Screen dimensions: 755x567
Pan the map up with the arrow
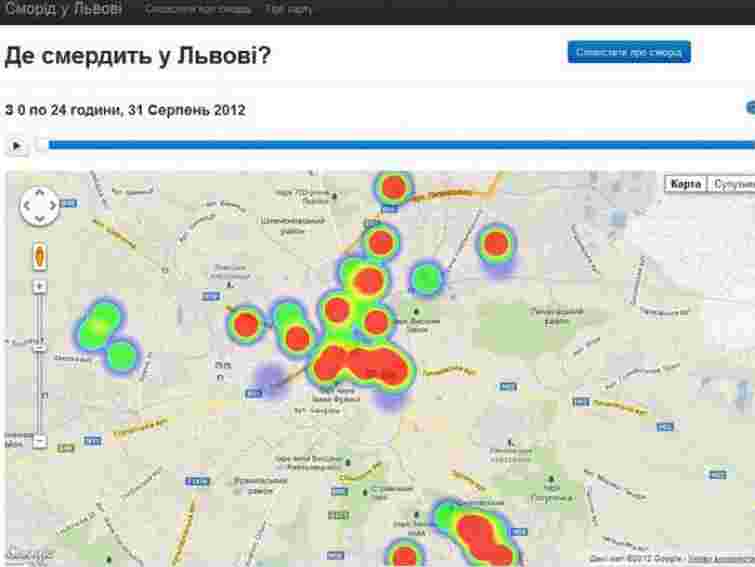(39, 193)
